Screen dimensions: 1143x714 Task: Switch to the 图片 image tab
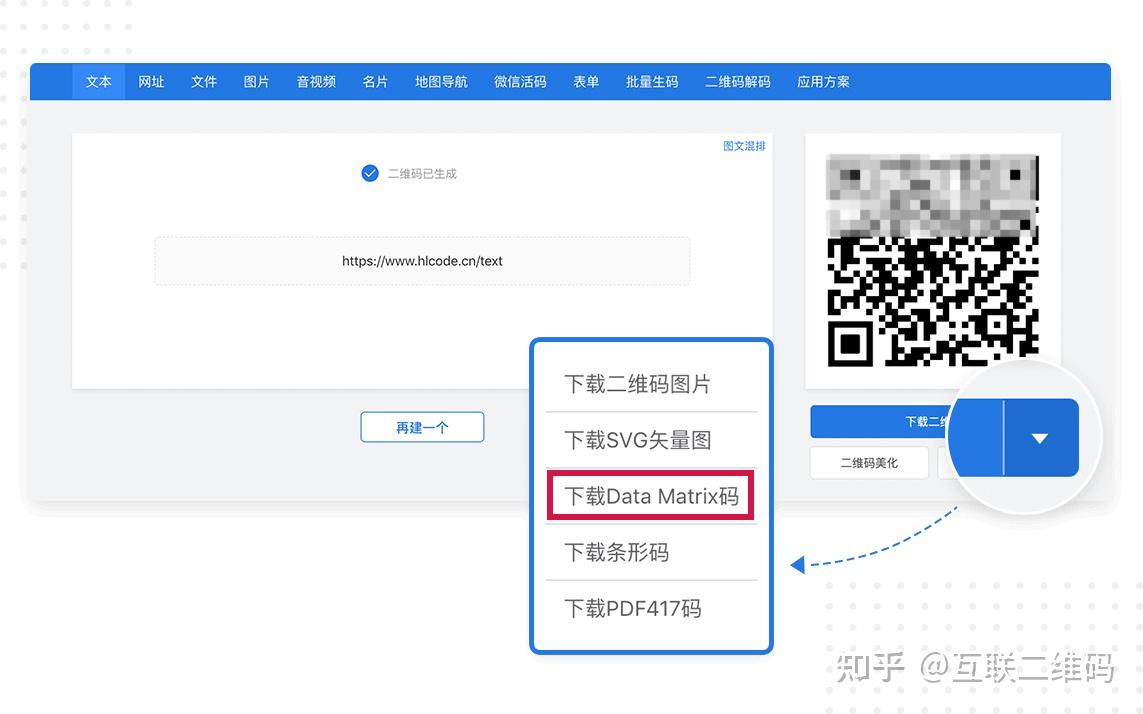pyautogui.click(x=256, y=82)
